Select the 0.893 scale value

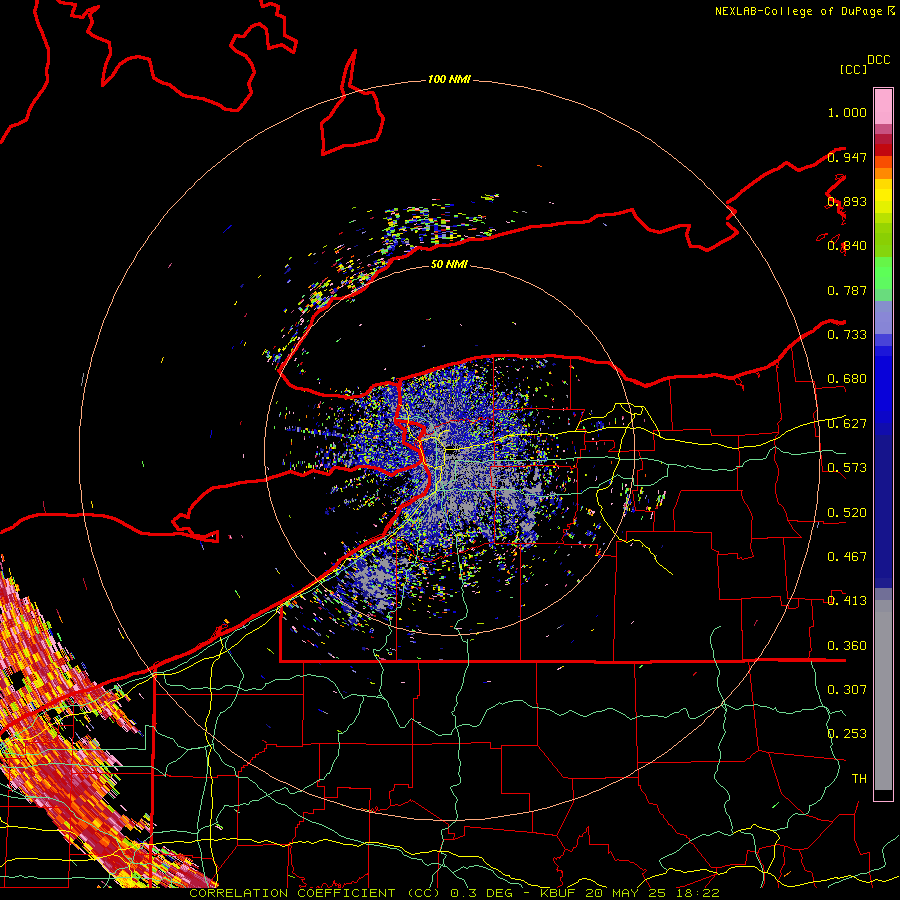tap(847, 201)
